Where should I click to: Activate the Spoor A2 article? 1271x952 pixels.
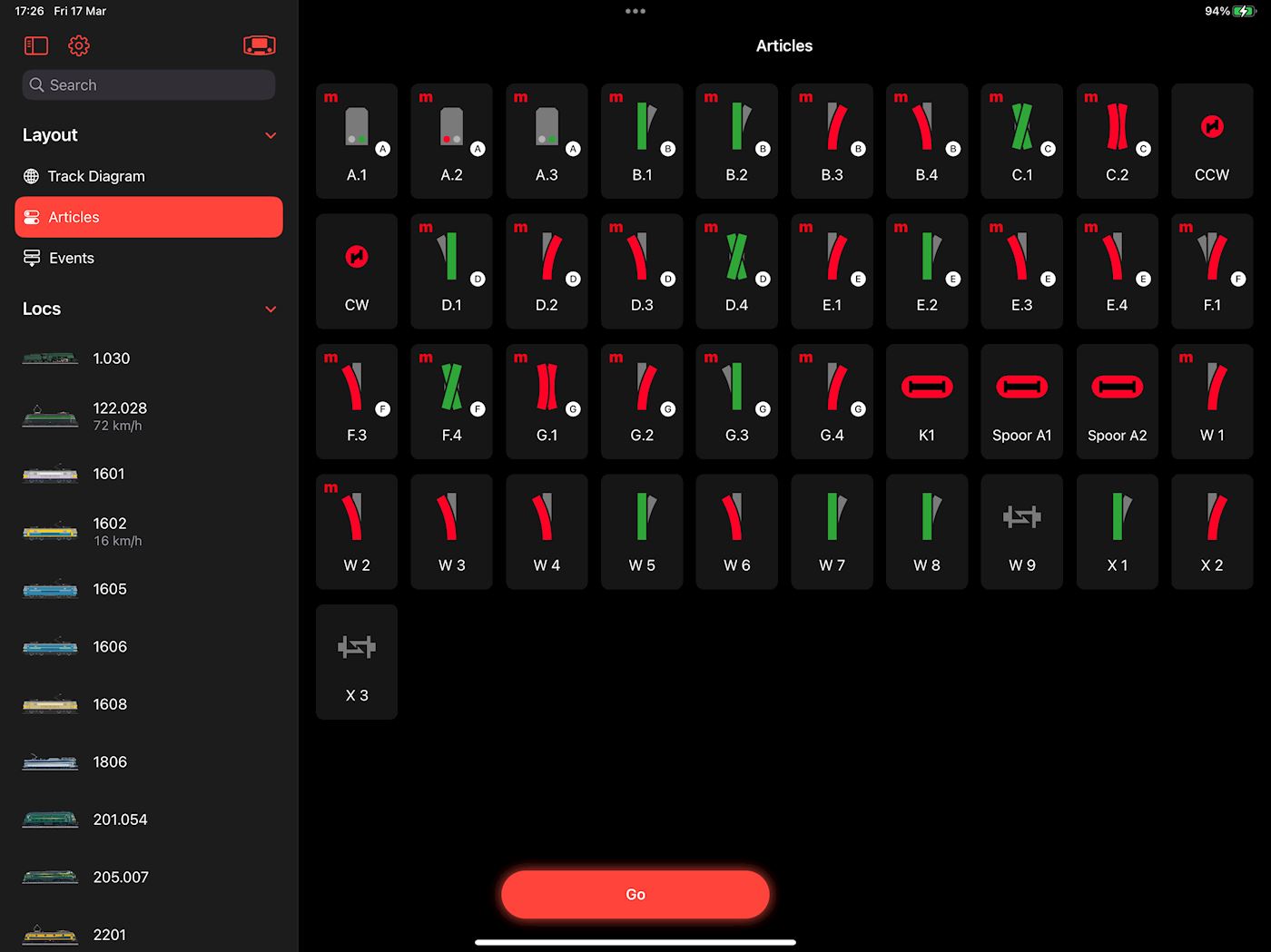pyautogui.click(x=1118, y=401)
